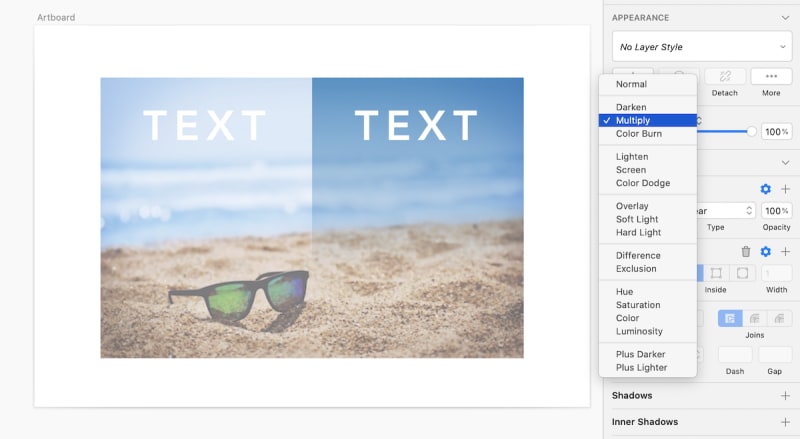Click the layer opacity slider handle
The width and height of the screenshot is (800, 439).
coord(751,132)
